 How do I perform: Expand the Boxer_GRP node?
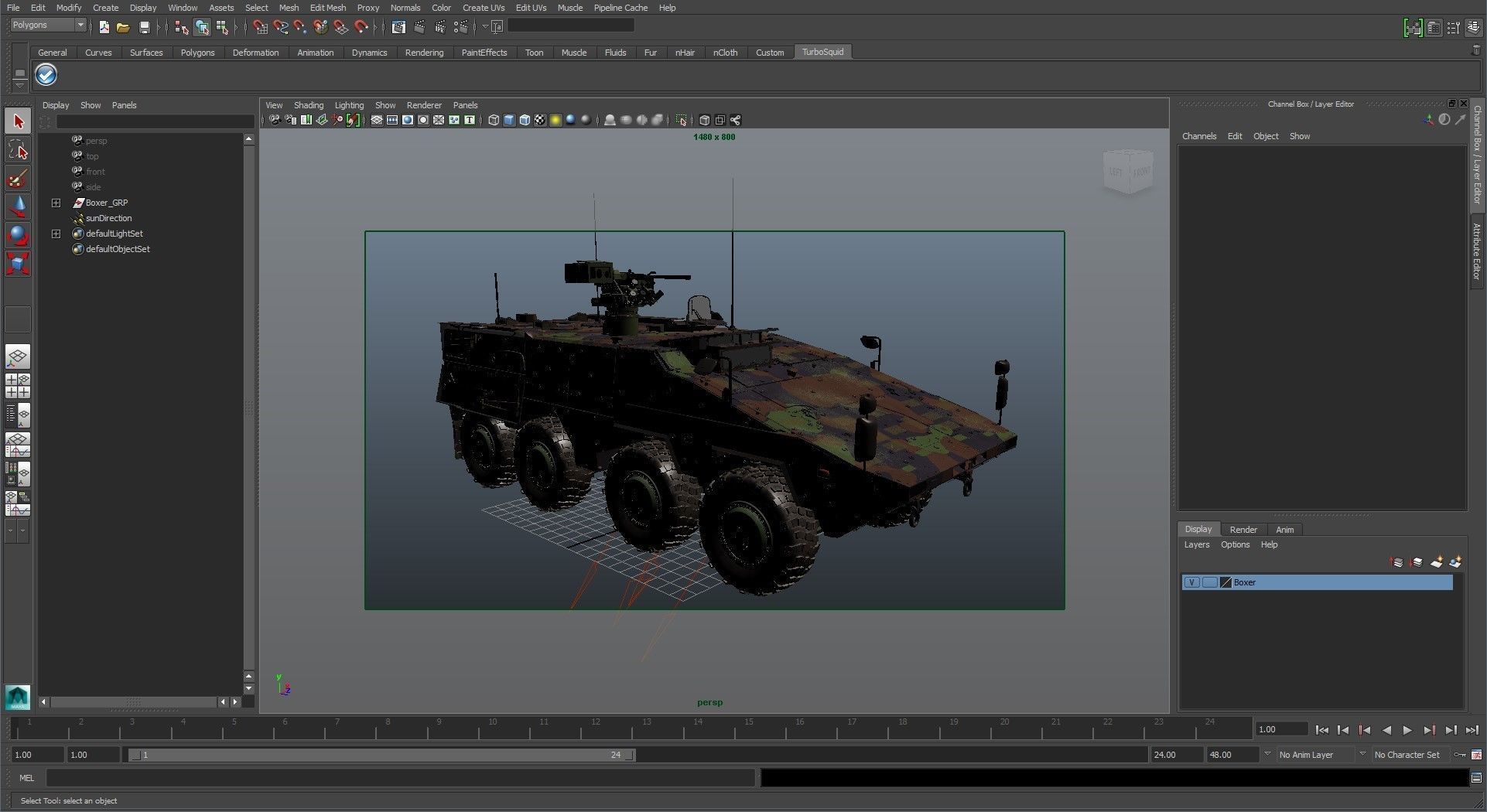tap(56, 203)
